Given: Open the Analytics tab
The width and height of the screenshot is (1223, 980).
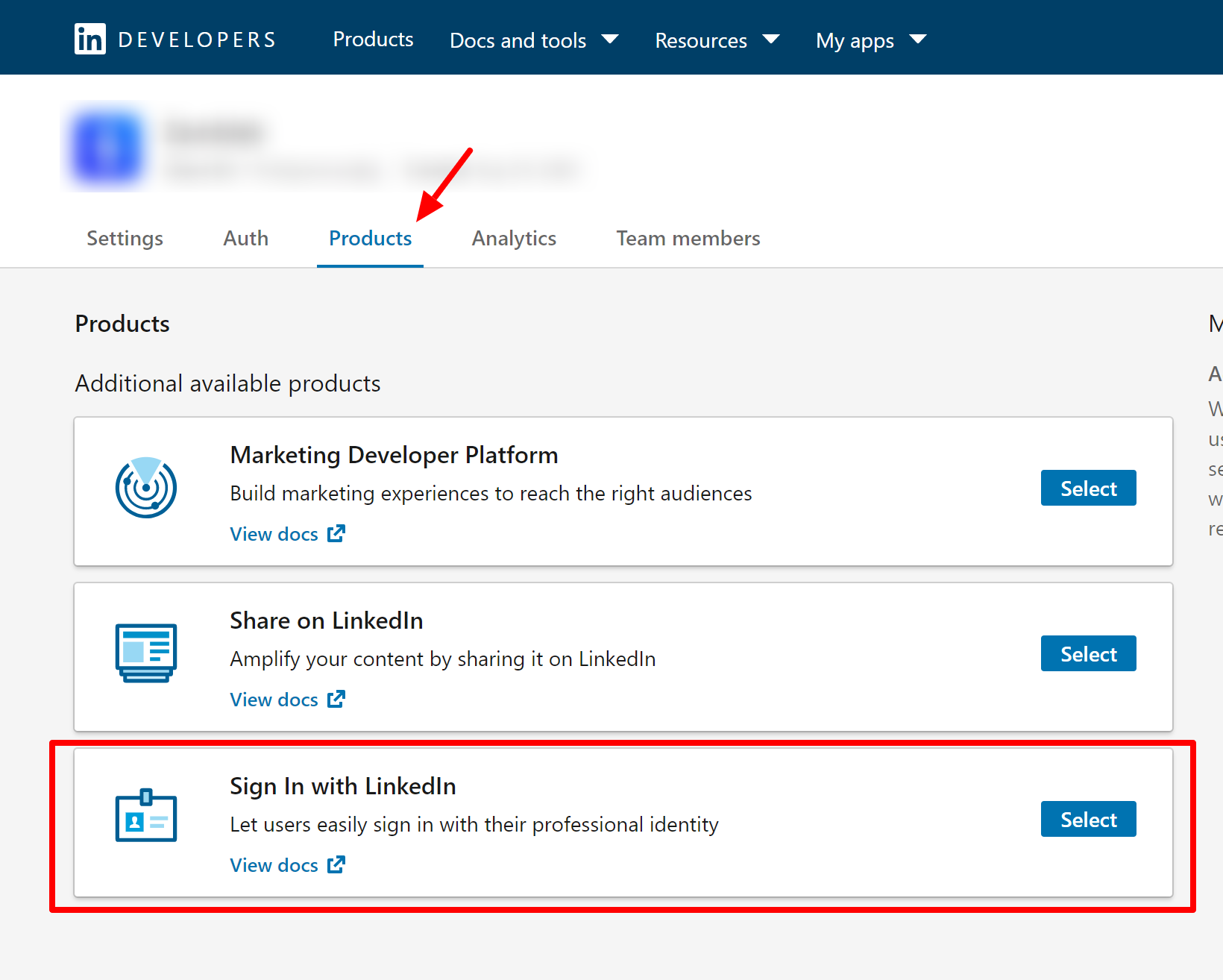Looking at the screenshot, I should click(x=514, y=239).
